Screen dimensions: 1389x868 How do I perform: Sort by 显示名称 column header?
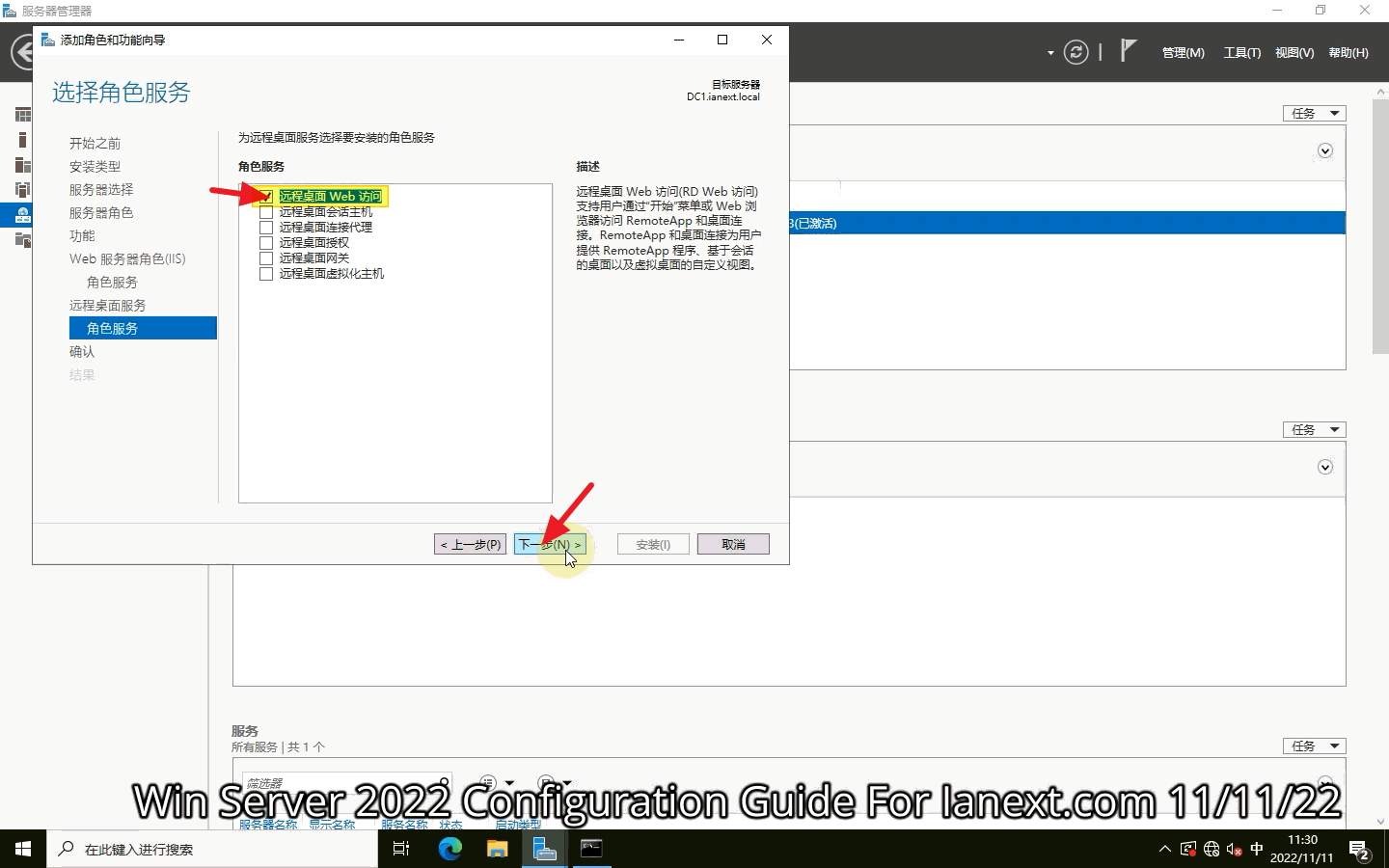[x=332, y=825]
